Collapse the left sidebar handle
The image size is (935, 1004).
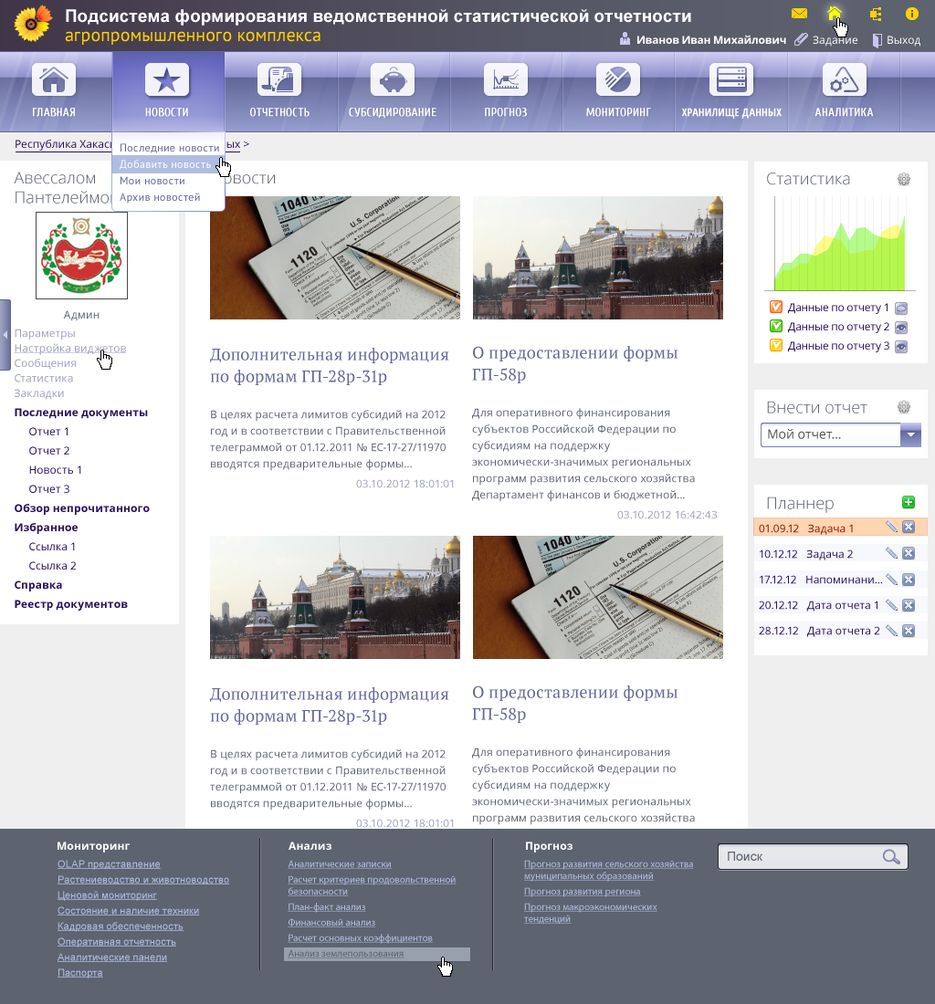pyautogui.click(x=5, y=335)
